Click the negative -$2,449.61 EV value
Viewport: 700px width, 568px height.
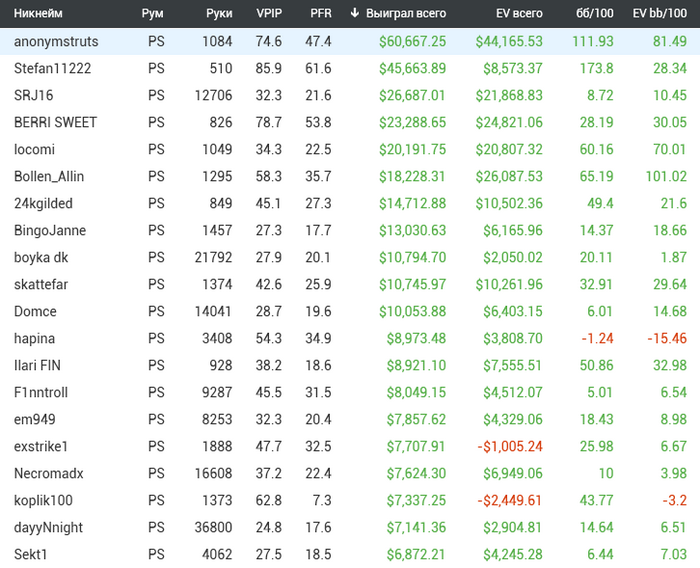pos(510,501)
